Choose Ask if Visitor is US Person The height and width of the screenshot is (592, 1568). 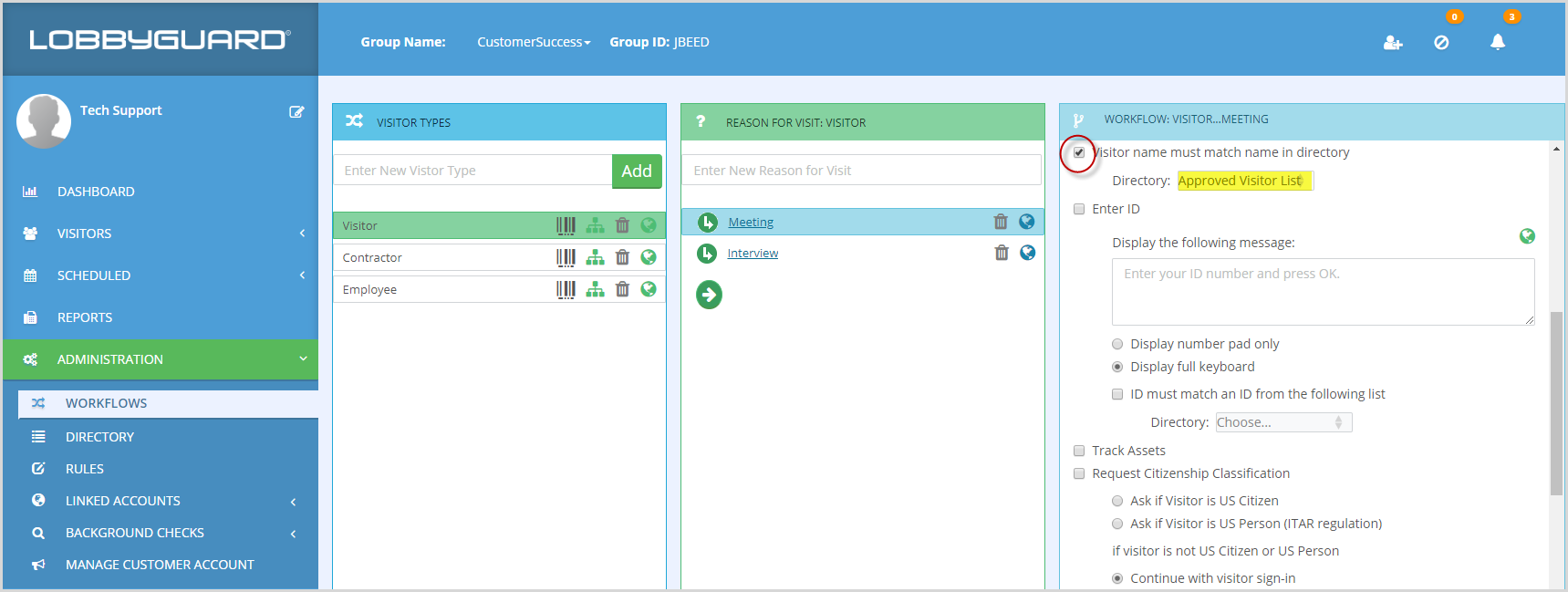tap(1117, 524)
